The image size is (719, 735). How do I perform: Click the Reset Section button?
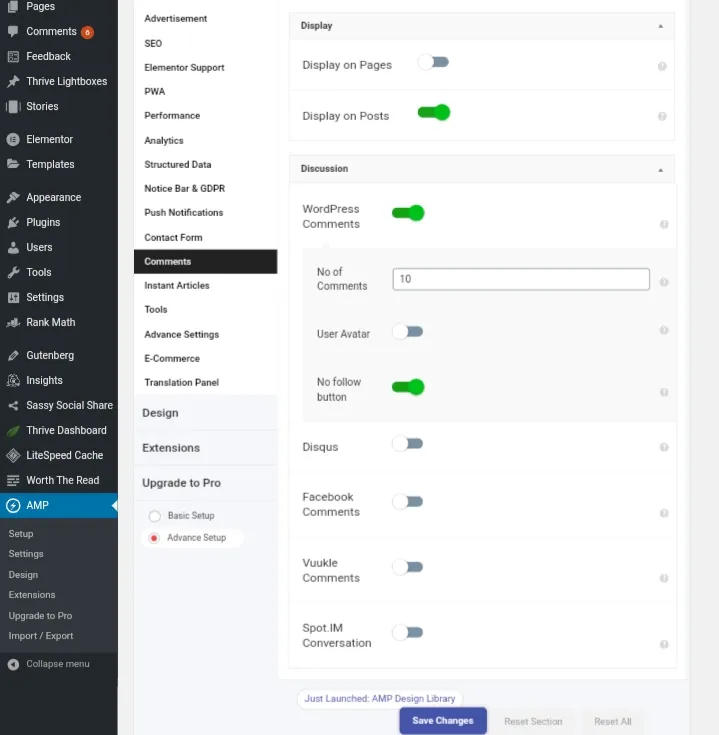[x=533, y=721]
